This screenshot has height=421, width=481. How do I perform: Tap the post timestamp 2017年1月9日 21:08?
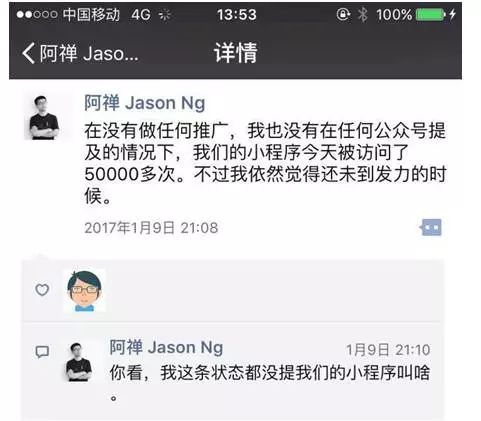pyautogui.click(x=151, y=228)
